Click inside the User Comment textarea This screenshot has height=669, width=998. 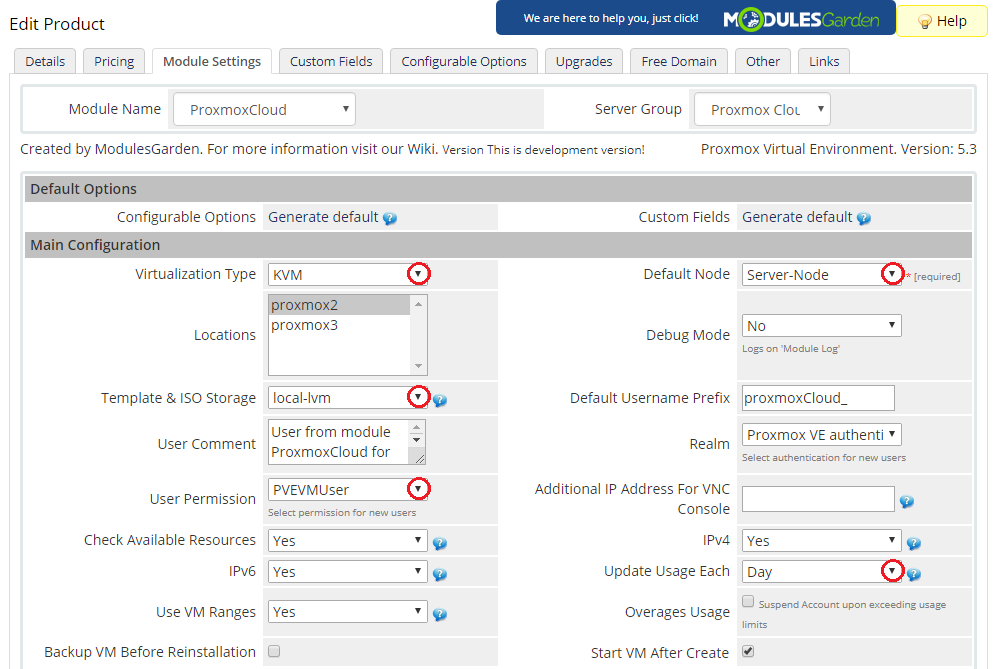coord(339,442)
